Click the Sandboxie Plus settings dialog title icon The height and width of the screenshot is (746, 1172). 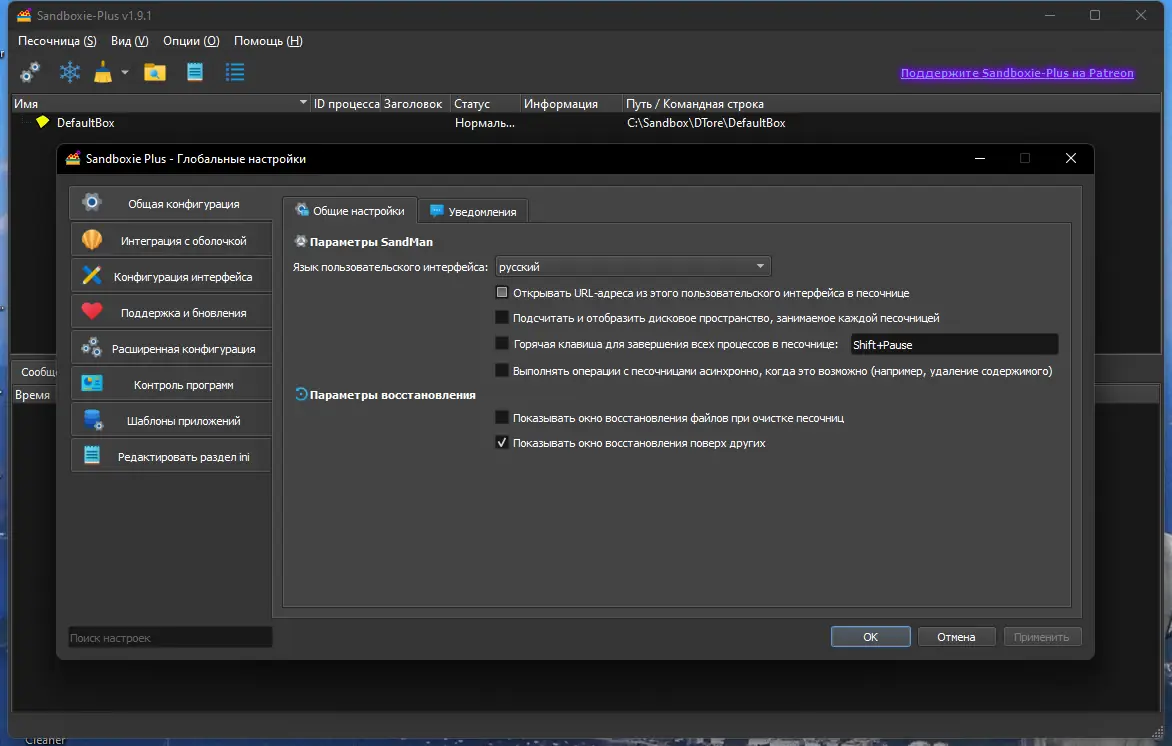click(73, 158)
